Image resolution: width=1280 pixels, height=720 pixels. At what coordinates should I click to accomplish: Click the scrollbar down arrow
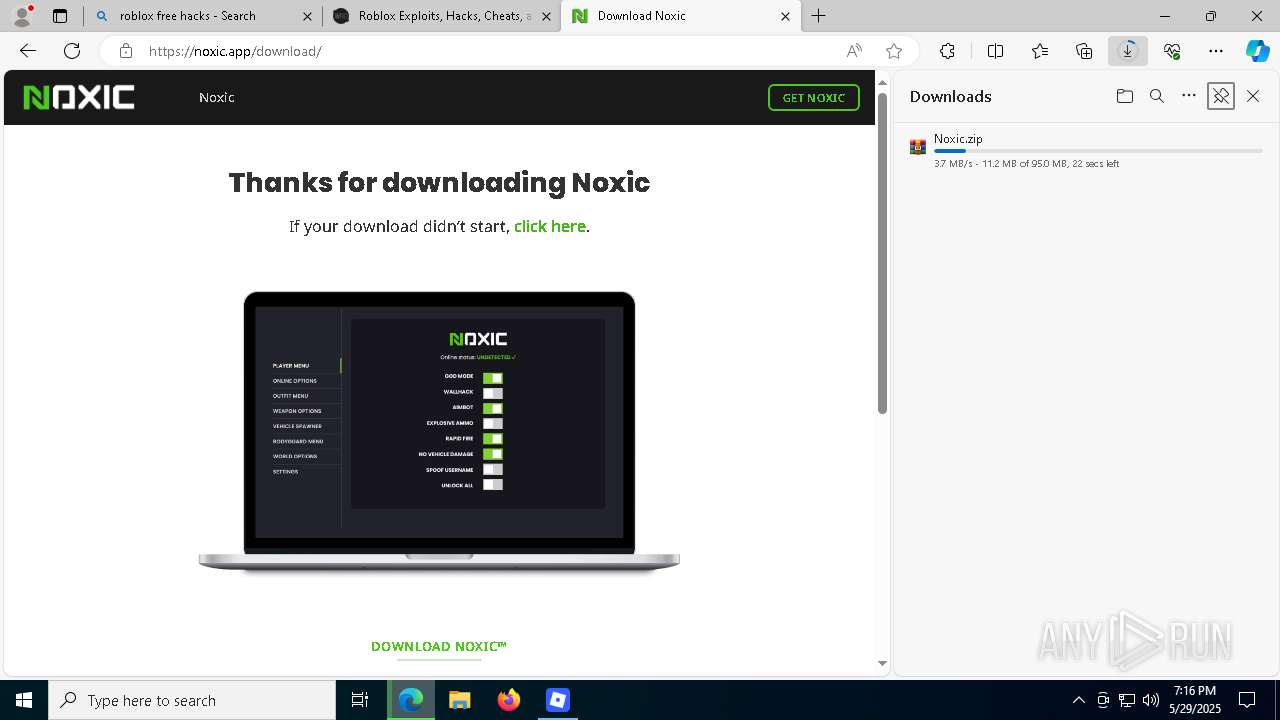pos(882,663)
